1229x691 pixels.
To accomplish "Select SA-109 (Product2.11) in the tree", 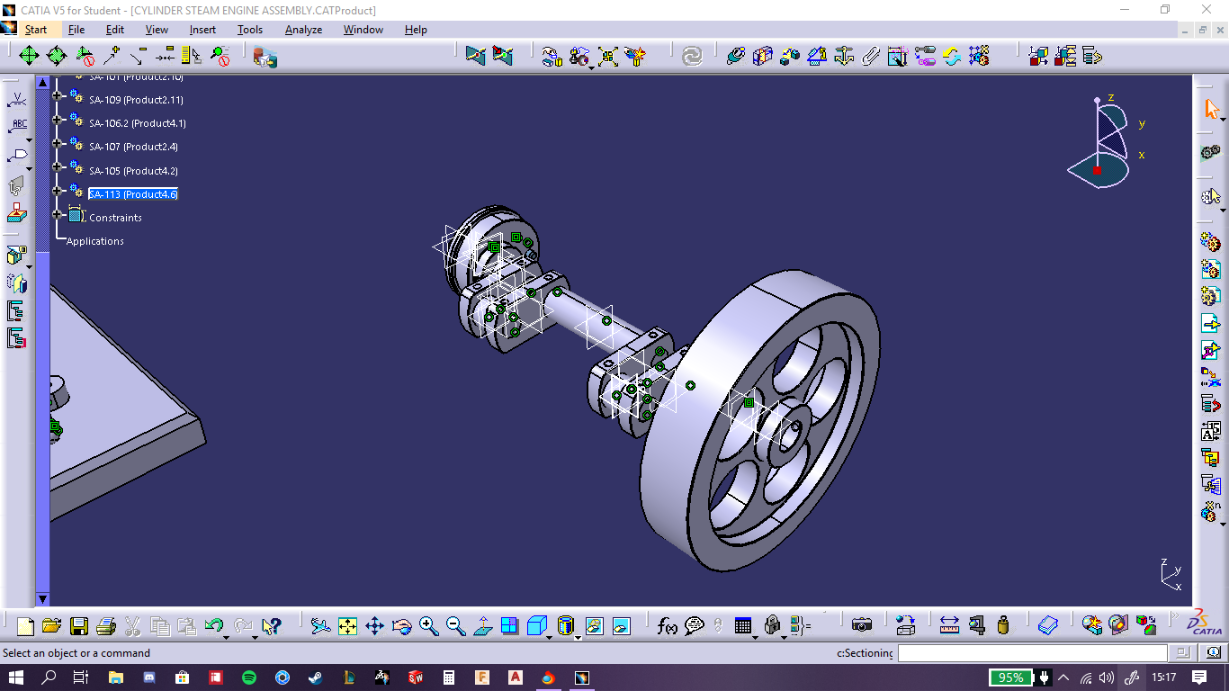I will [x=136, y=100].
